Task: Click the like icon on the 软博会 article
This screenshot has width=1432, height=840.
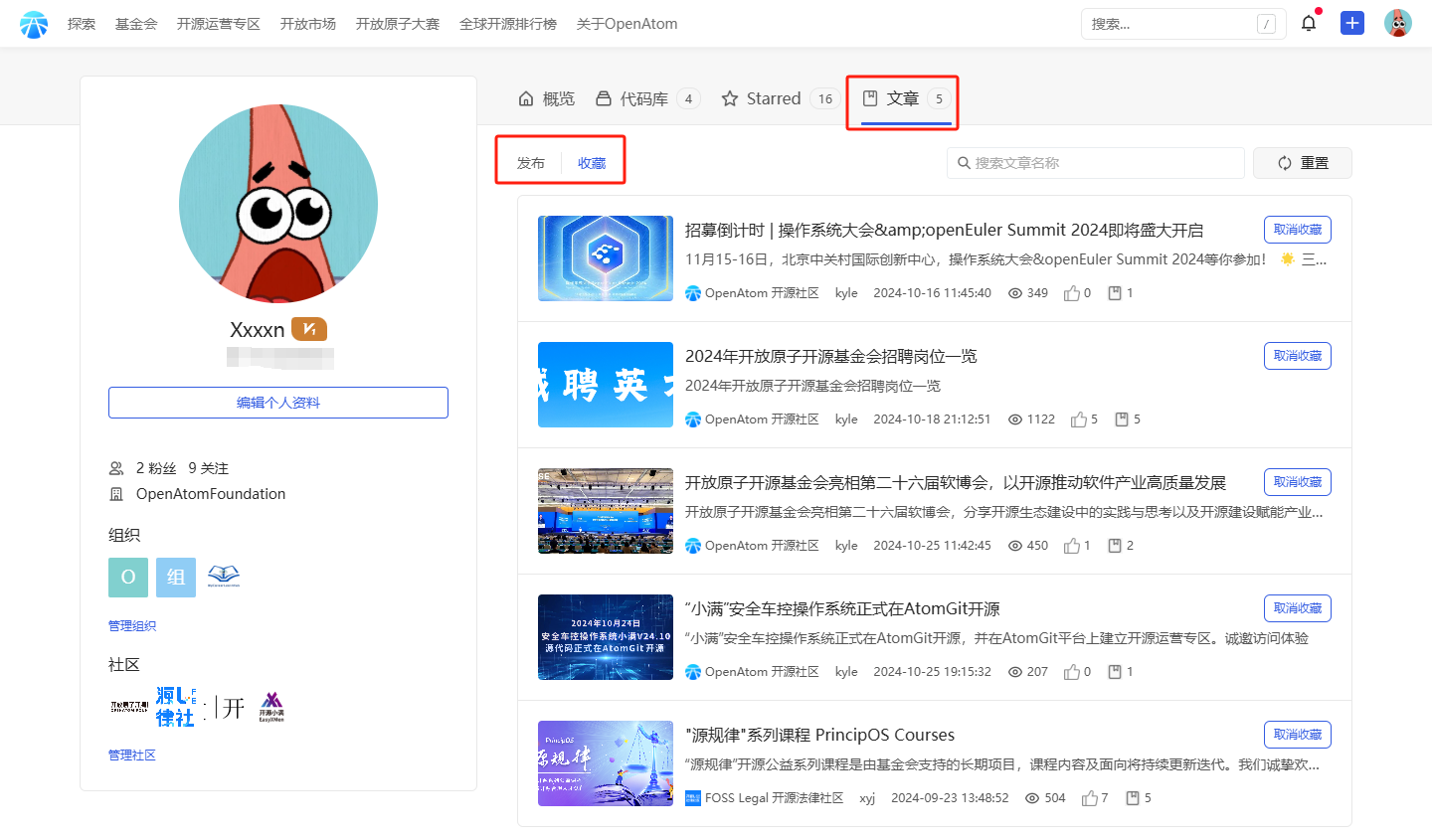Action: (1071, 546)
